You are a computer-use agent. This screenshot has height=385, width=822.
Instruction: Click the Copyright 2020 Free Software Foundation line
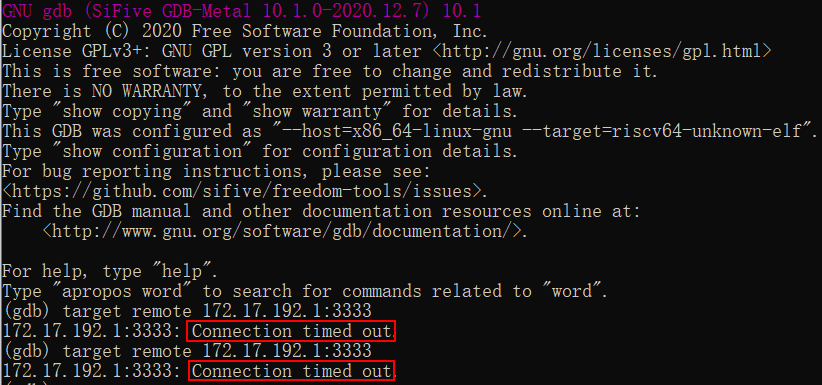click(245, 31)
